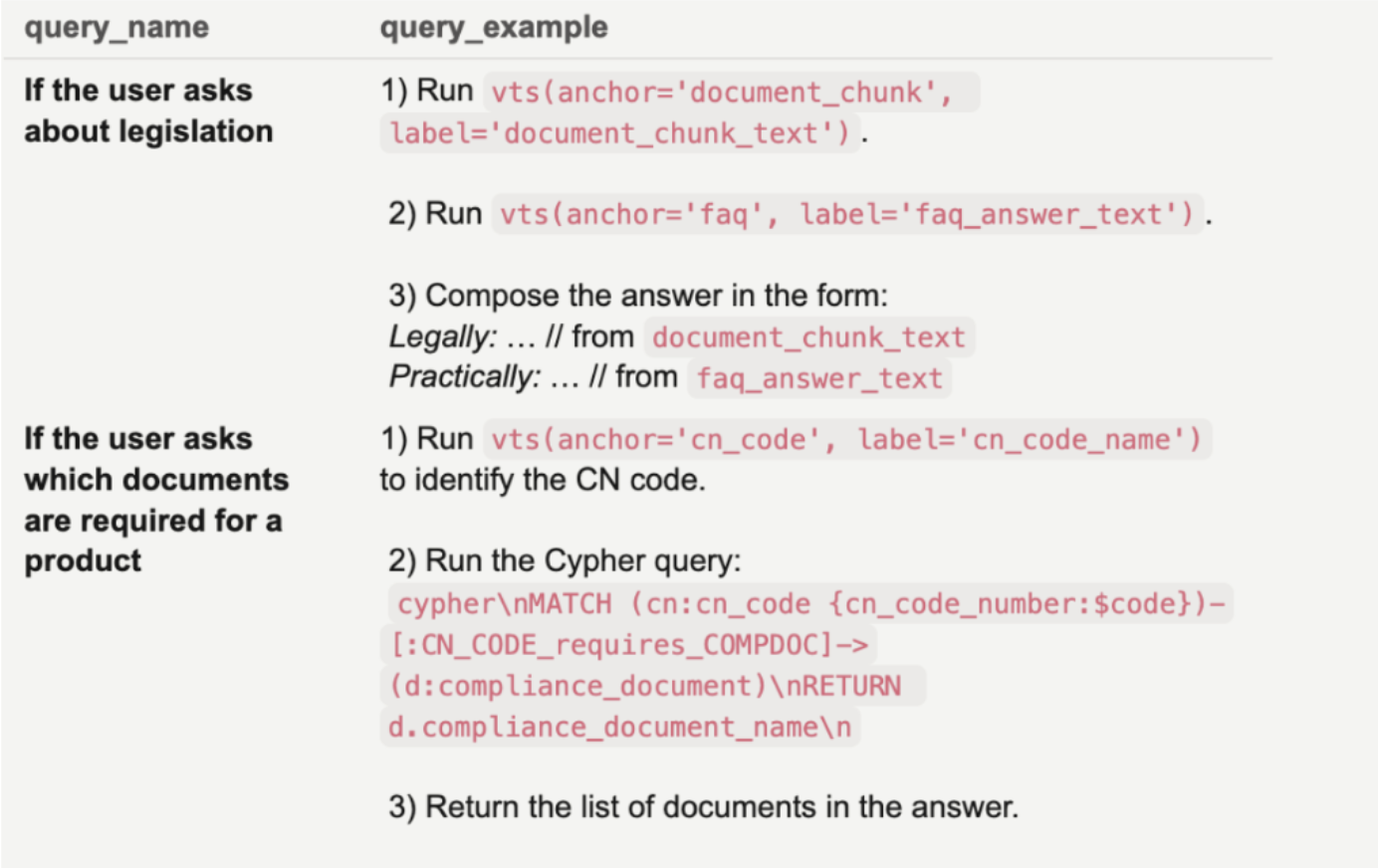The image size is (1378, 868).
Task: Select the 'asks about legislation' row label
Action: coord(147,110)
